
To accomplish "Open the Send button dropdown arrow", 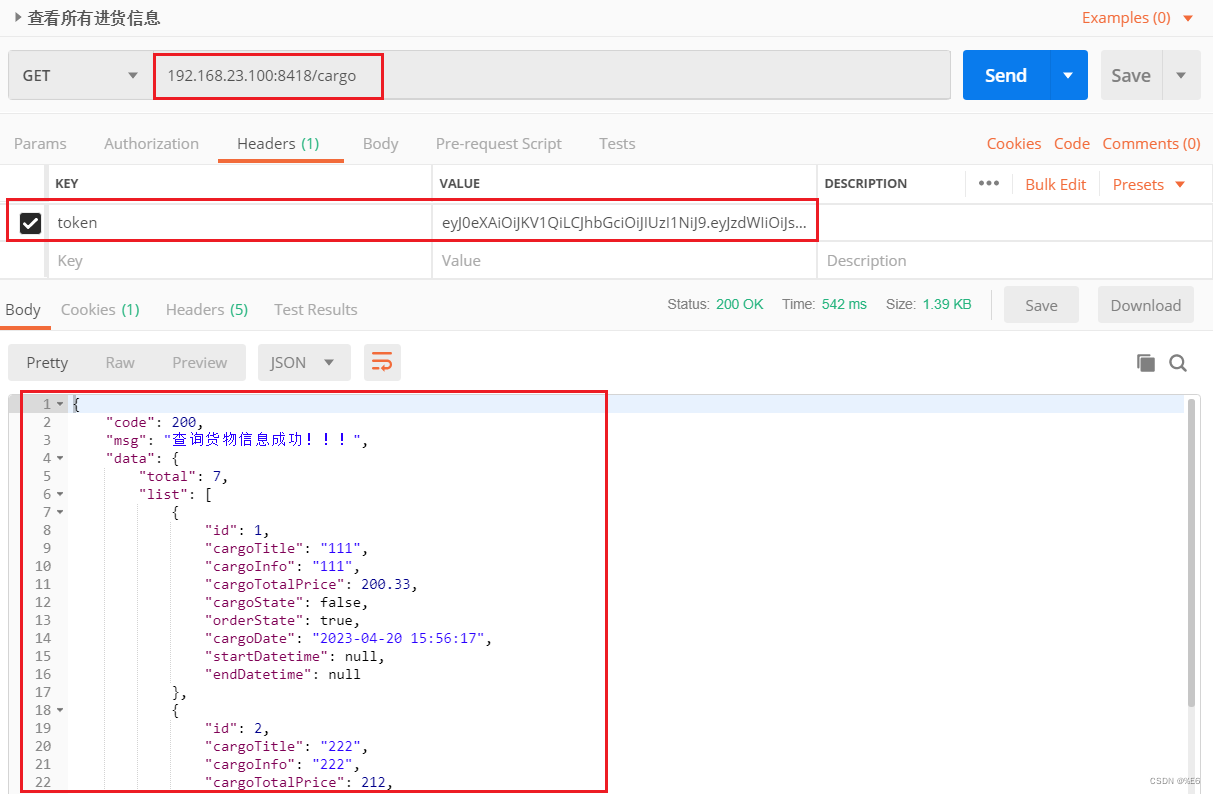I will (x=1067, y=75).
